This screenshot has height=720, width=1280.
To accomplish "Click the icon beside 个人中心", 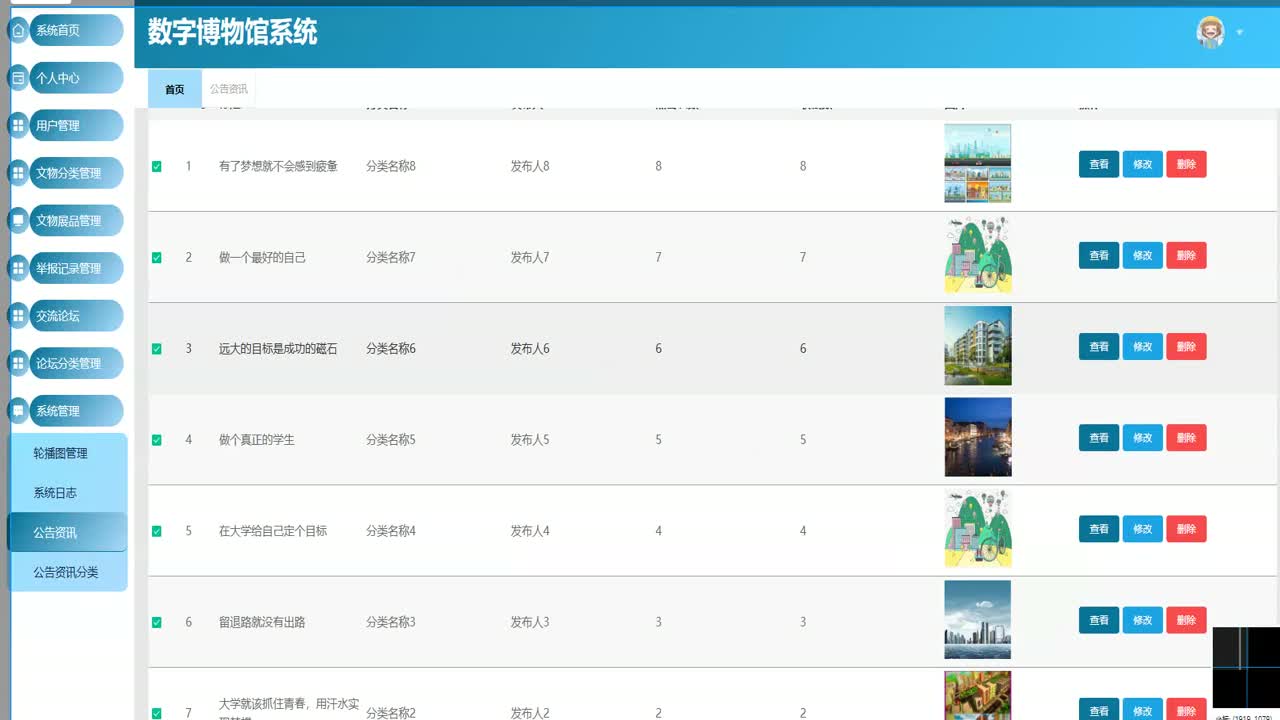I will (x=18, y=78).
